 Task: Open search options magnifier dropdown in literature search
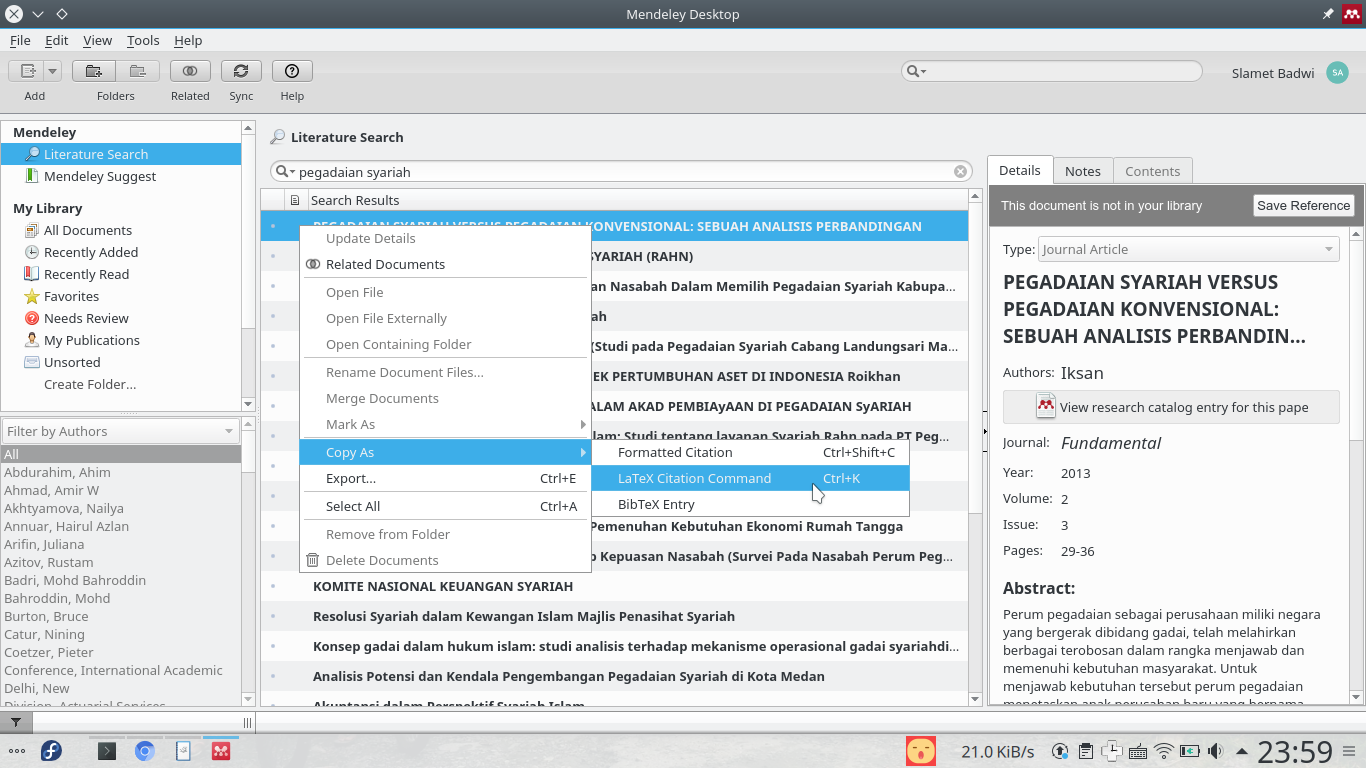285,172
